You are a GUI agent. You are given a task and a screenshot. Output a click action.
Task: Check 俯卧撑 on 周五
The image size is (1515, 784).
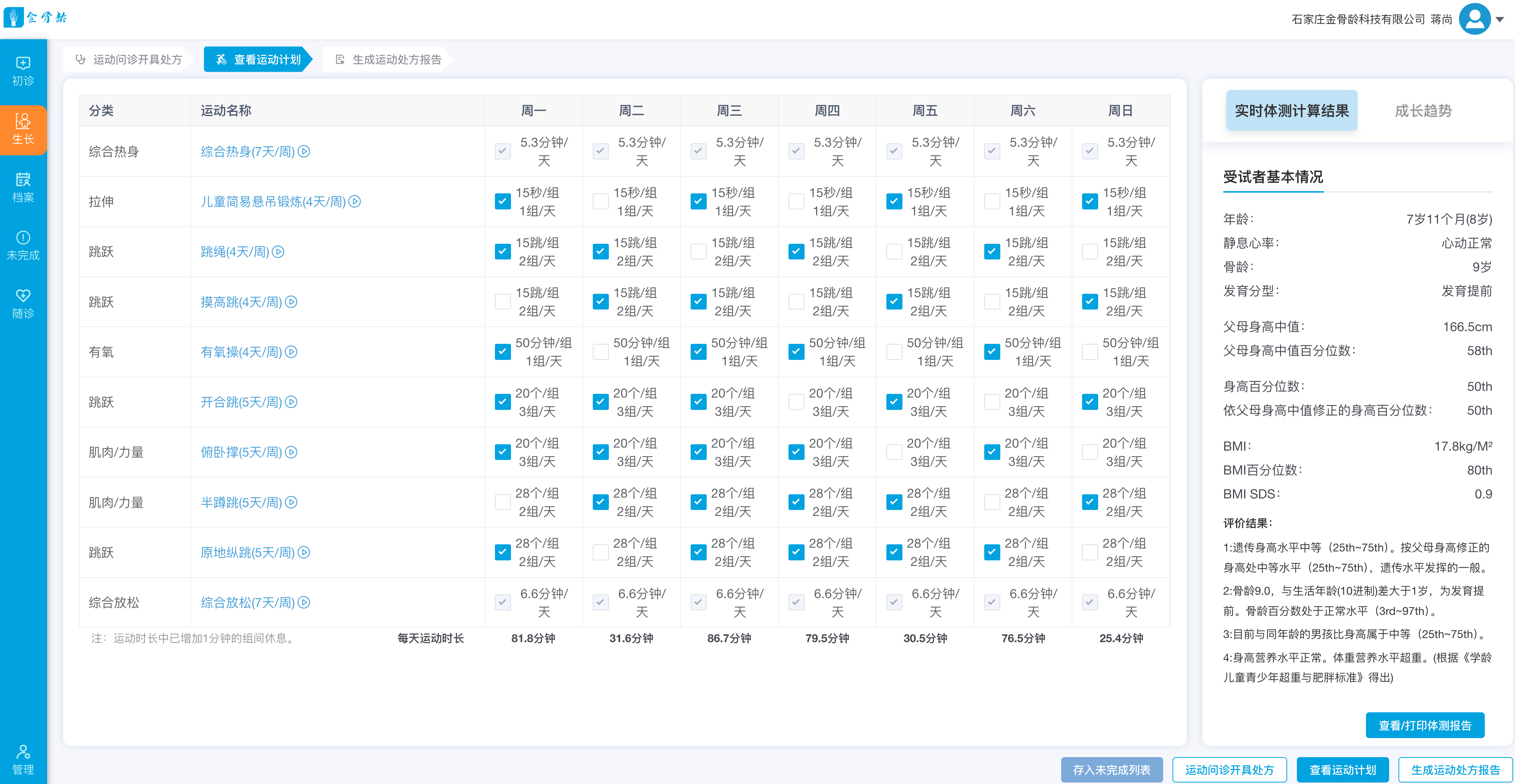click(x=894, y=452)
